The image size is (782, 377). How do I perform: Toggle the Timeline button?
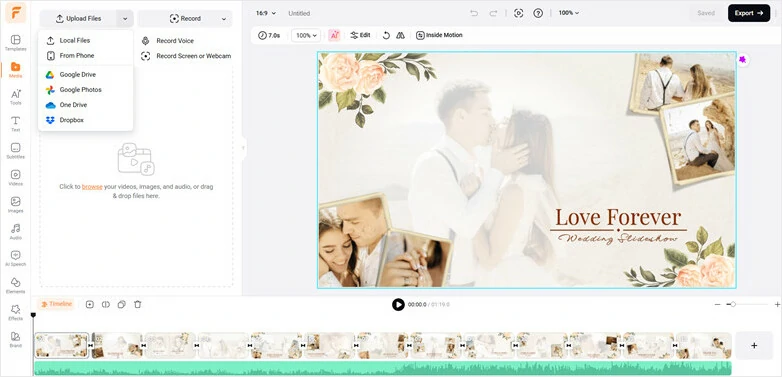coord(56,304)
